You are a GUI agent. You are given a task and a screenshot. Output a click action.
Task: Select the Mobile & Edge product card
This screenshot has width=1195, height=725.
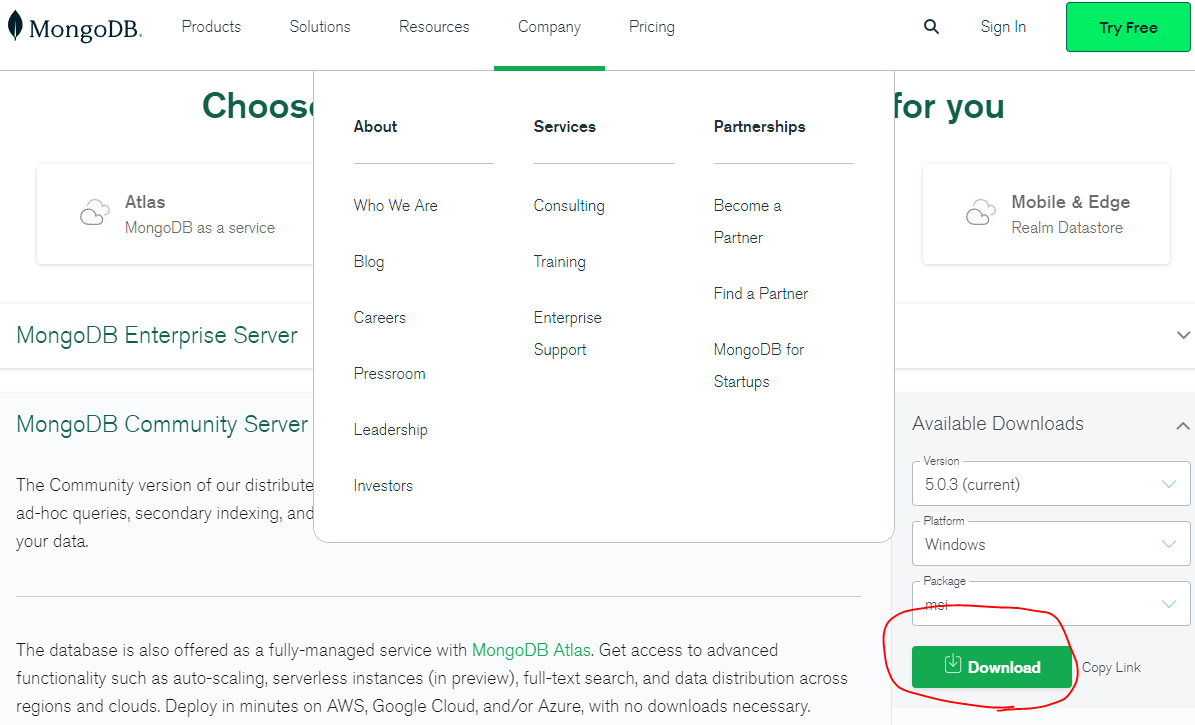(x=1046, y=214)
